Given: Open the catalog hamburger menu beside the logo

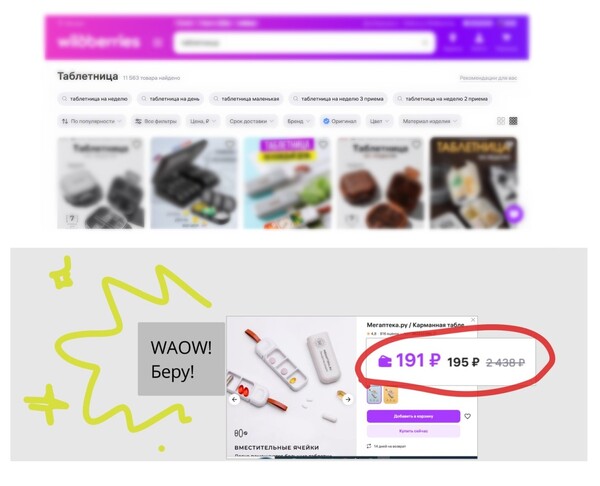Looking at the screenshot, I should coord(158,42).
